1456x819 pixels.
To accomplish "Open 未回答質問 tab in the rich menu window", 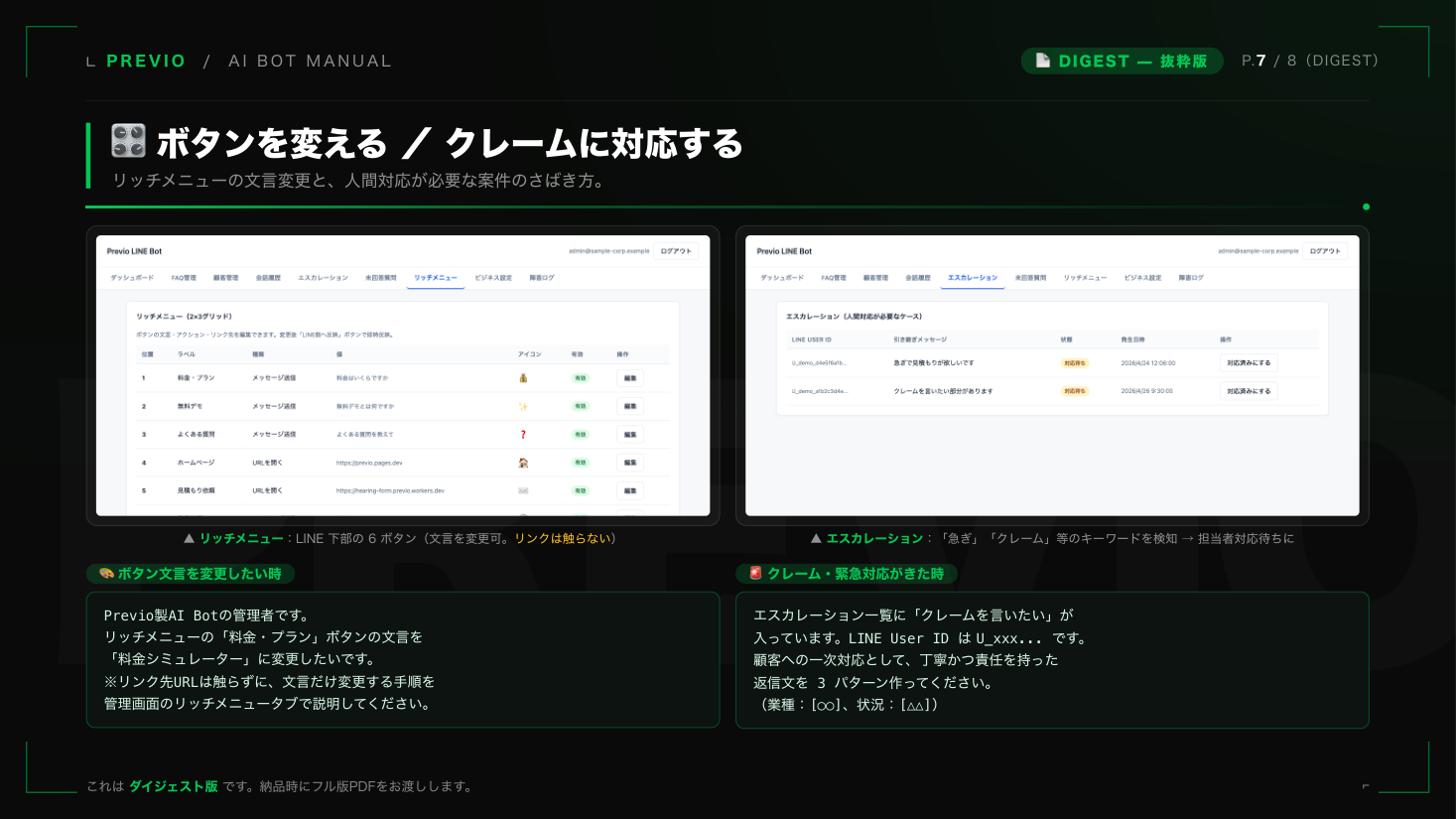I will [380, 278].
